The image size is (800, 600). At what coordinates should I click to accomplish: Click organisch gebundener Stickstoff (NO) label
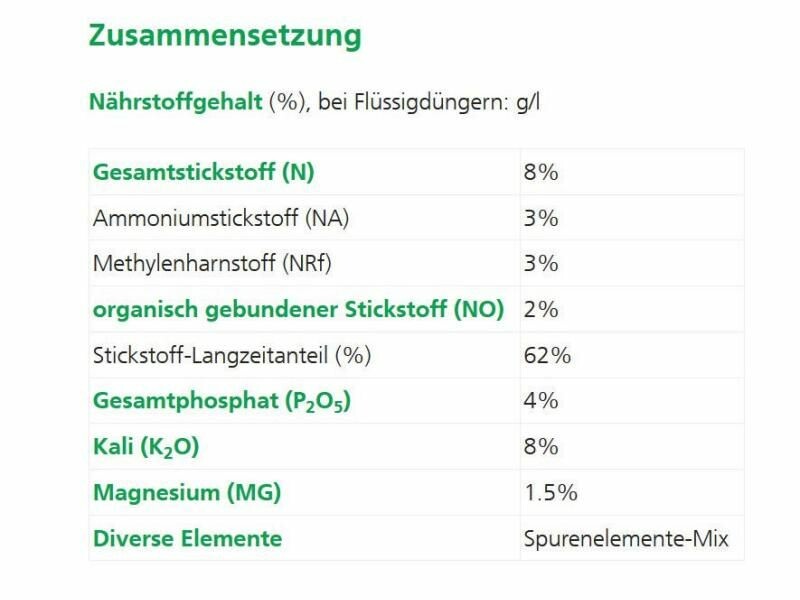tap(298, 309)
